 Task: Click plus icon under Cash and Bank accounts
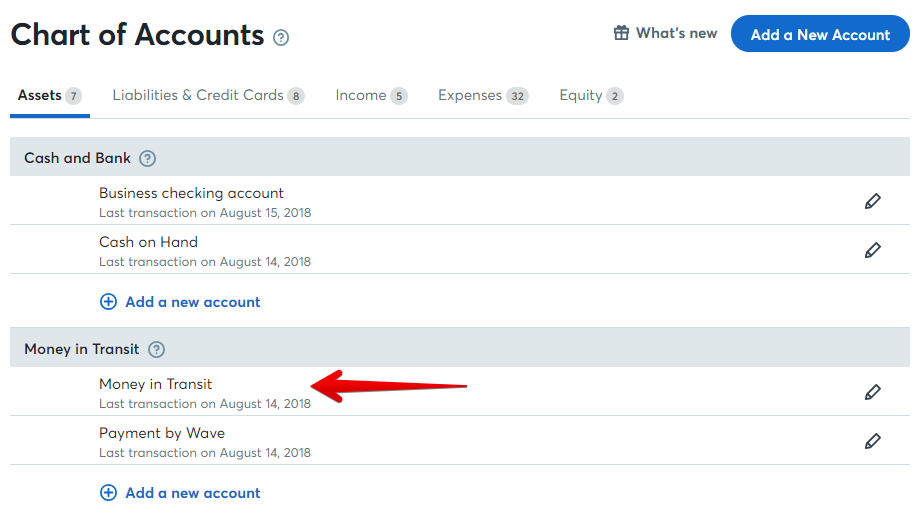pyautogui.click(x=108, y=302)
